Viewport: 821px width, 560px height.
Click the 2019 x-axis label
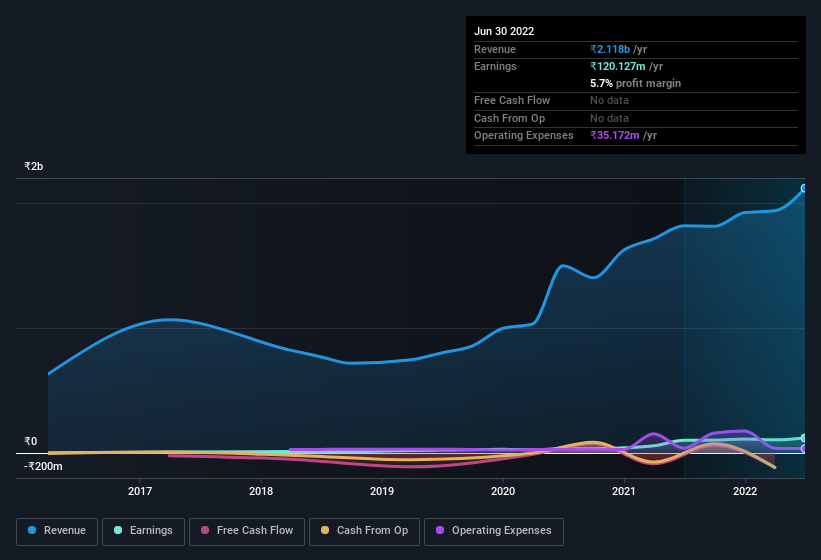pyautogui.click(x=382, y=491)
